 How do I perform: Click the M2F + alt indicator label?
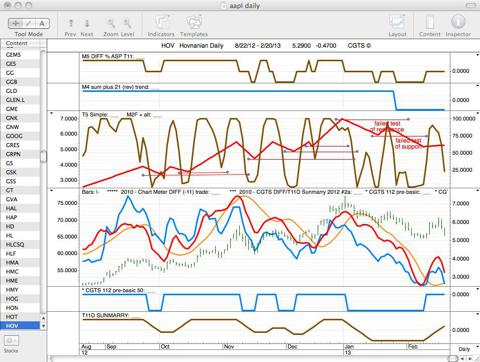click(x=138, y=115)
